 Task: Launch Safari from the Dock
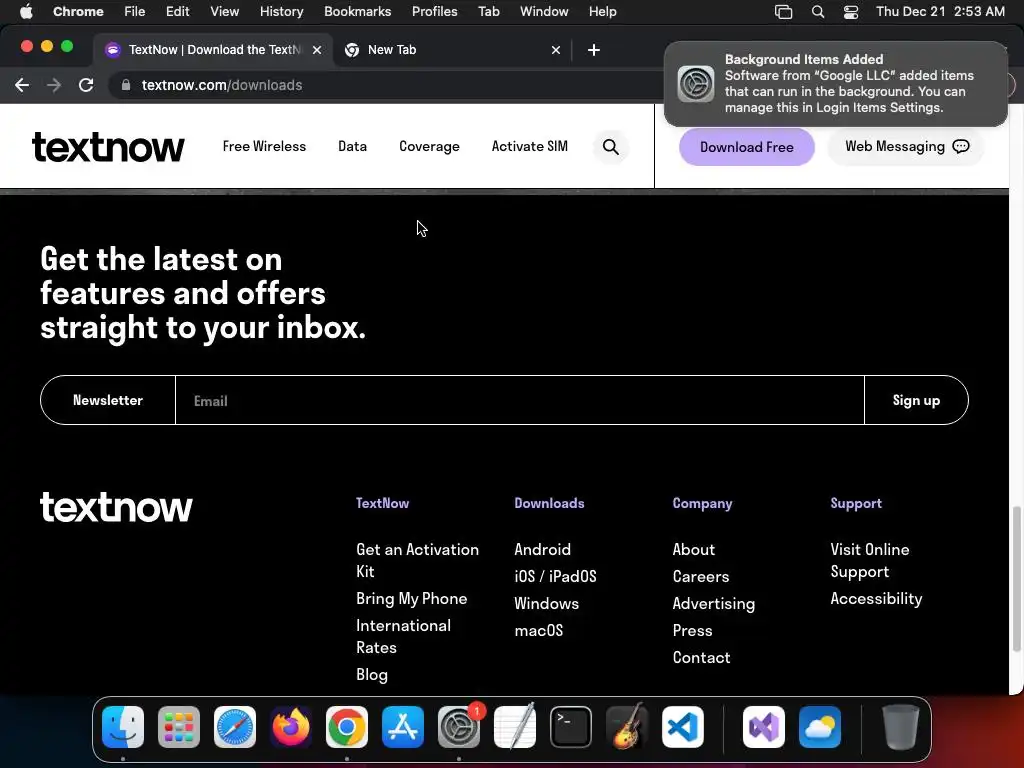click(235, 727)
